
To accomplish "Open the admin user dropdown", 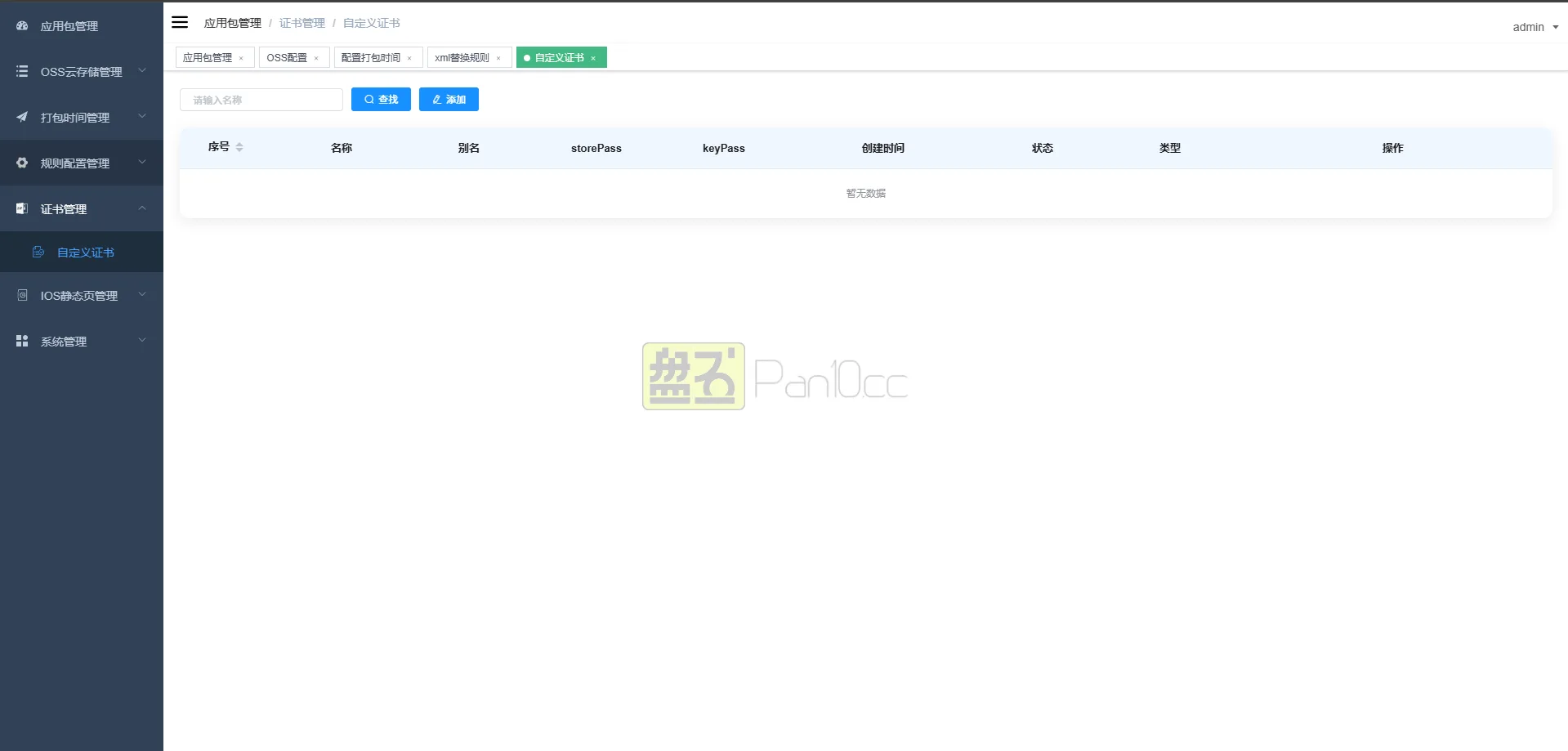I will [1535, 27].
